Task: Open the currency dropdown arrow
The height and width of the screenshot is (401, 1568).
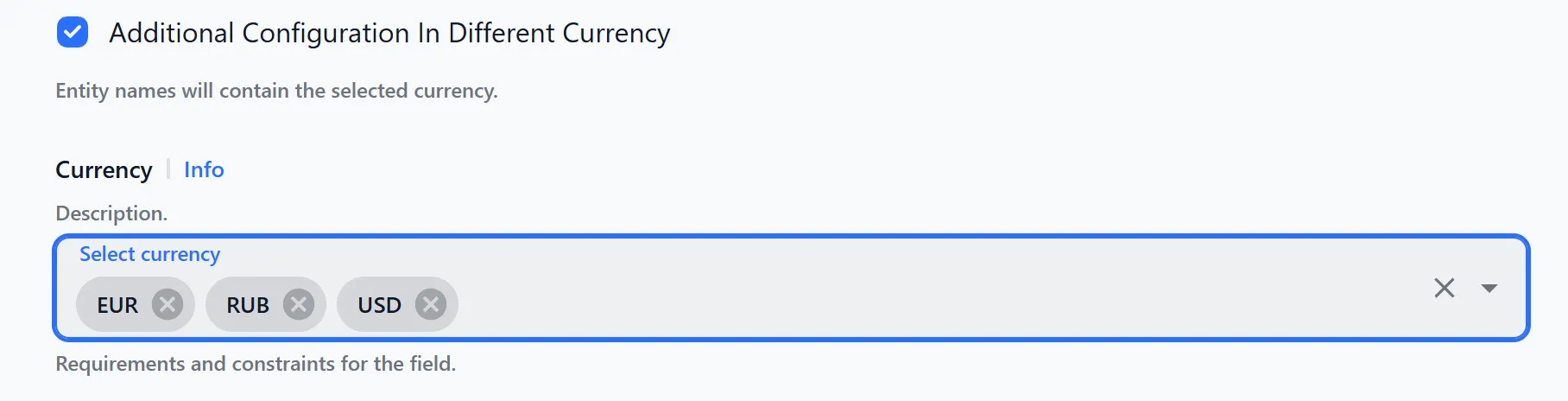Action: point(1489,288)
